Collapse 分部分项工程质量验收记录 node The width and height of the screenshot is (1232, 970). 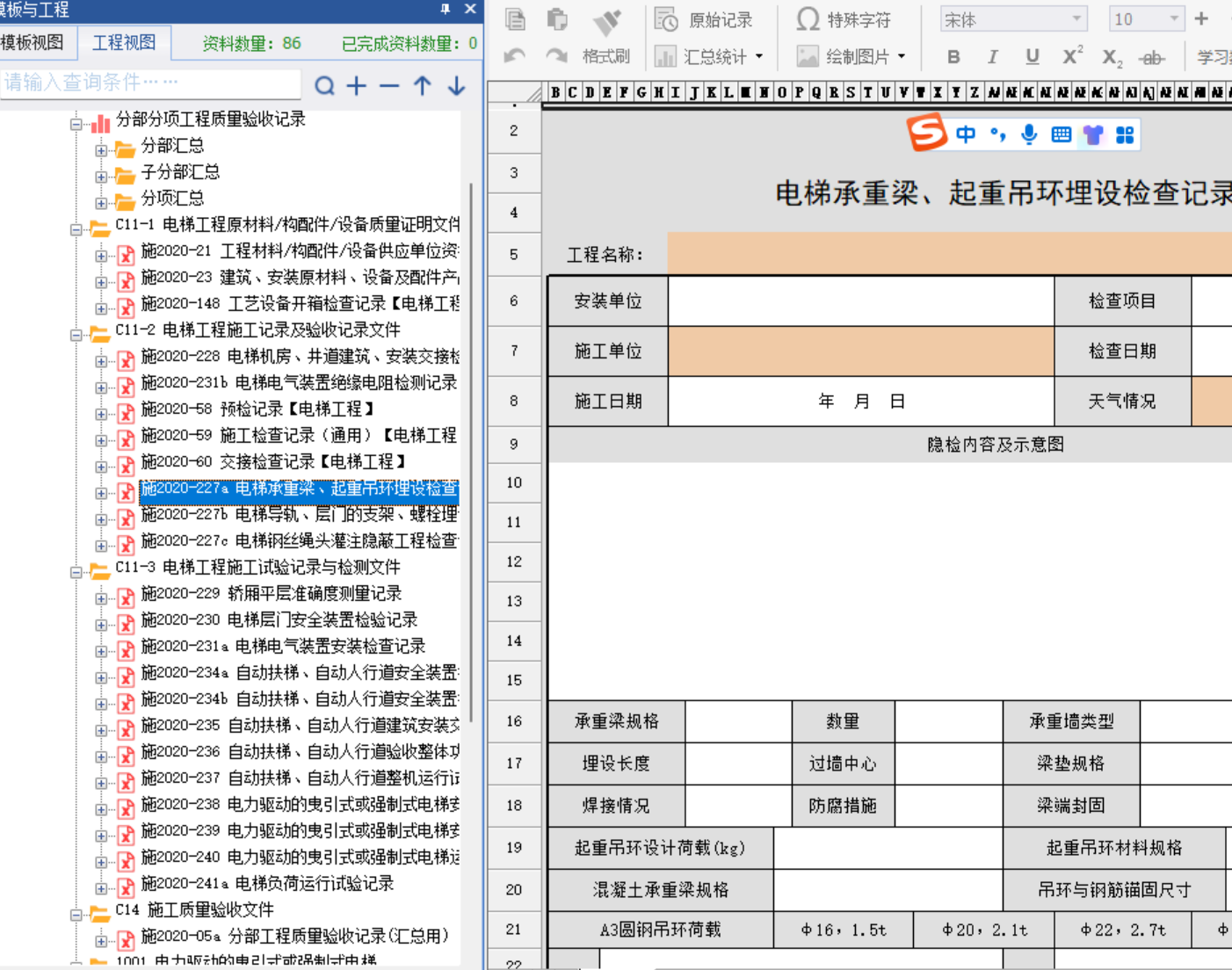point(76,124)
